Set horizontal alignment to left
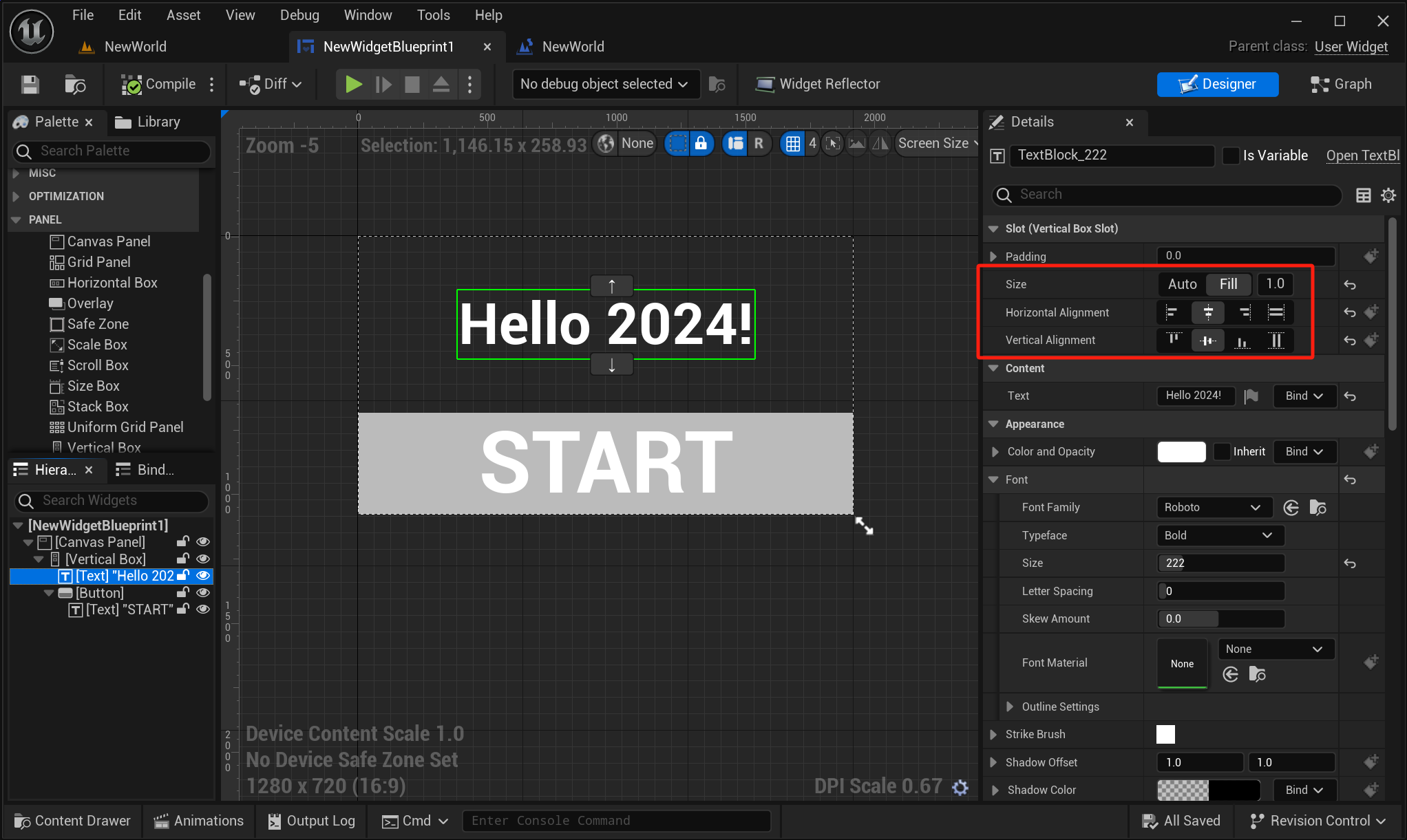The height and width of the screenshot is (840, 1407). point(1171,312)
